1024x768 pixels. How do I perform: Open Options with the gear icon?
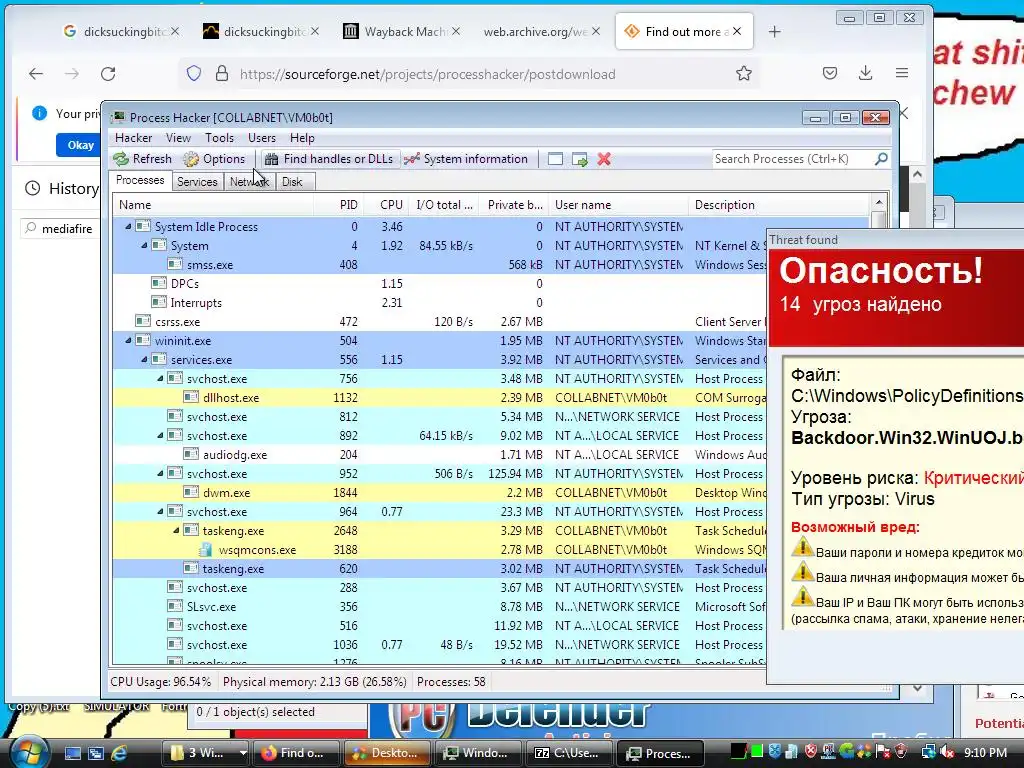coord(214,159)
